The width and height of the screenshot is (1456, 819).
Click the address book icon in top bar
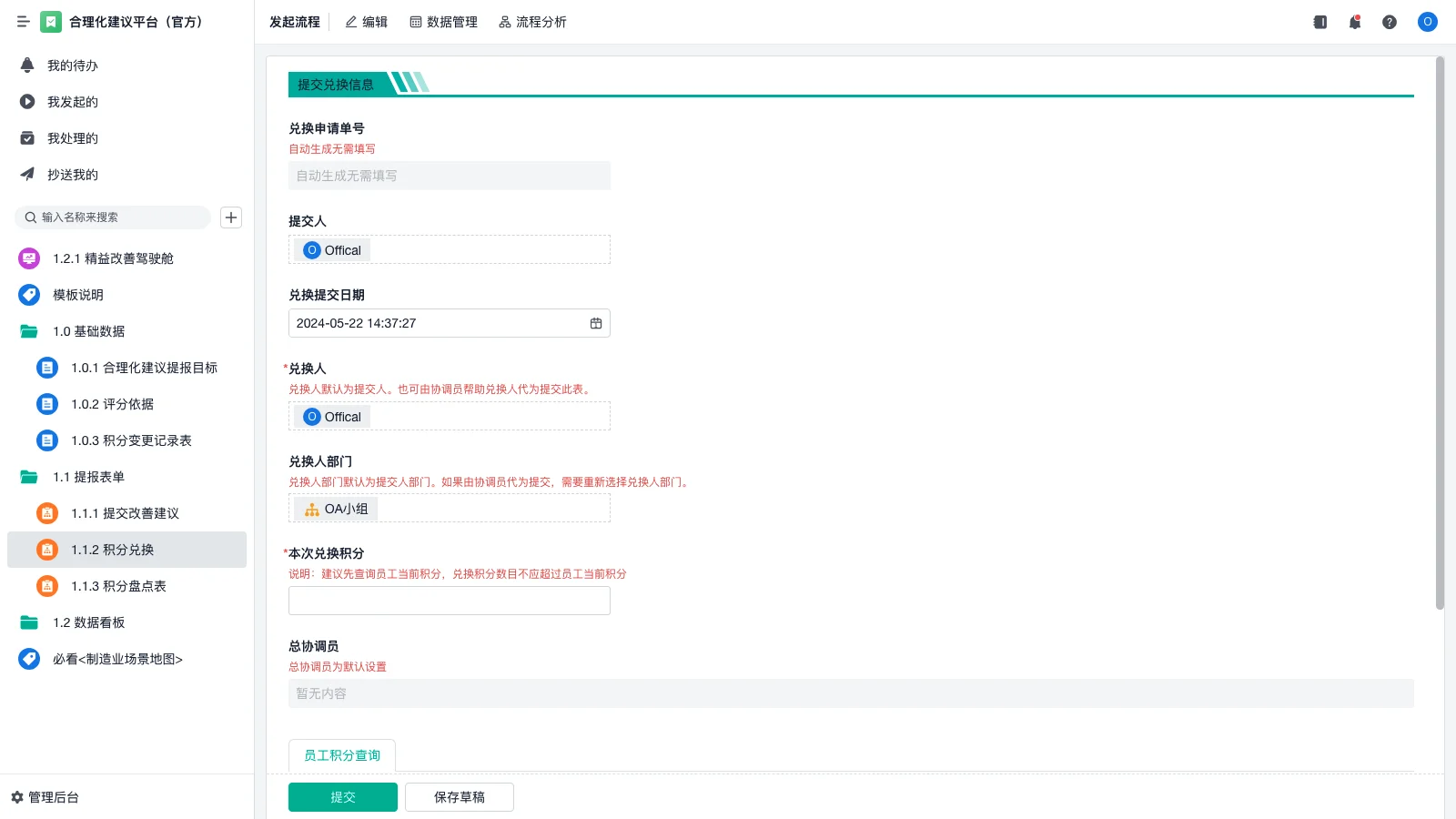[x=1319, y=22]
